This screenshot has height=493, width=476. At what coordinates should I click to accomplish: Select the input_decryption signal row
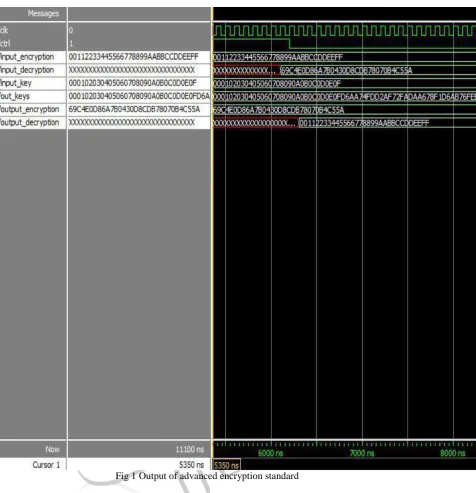27,70
